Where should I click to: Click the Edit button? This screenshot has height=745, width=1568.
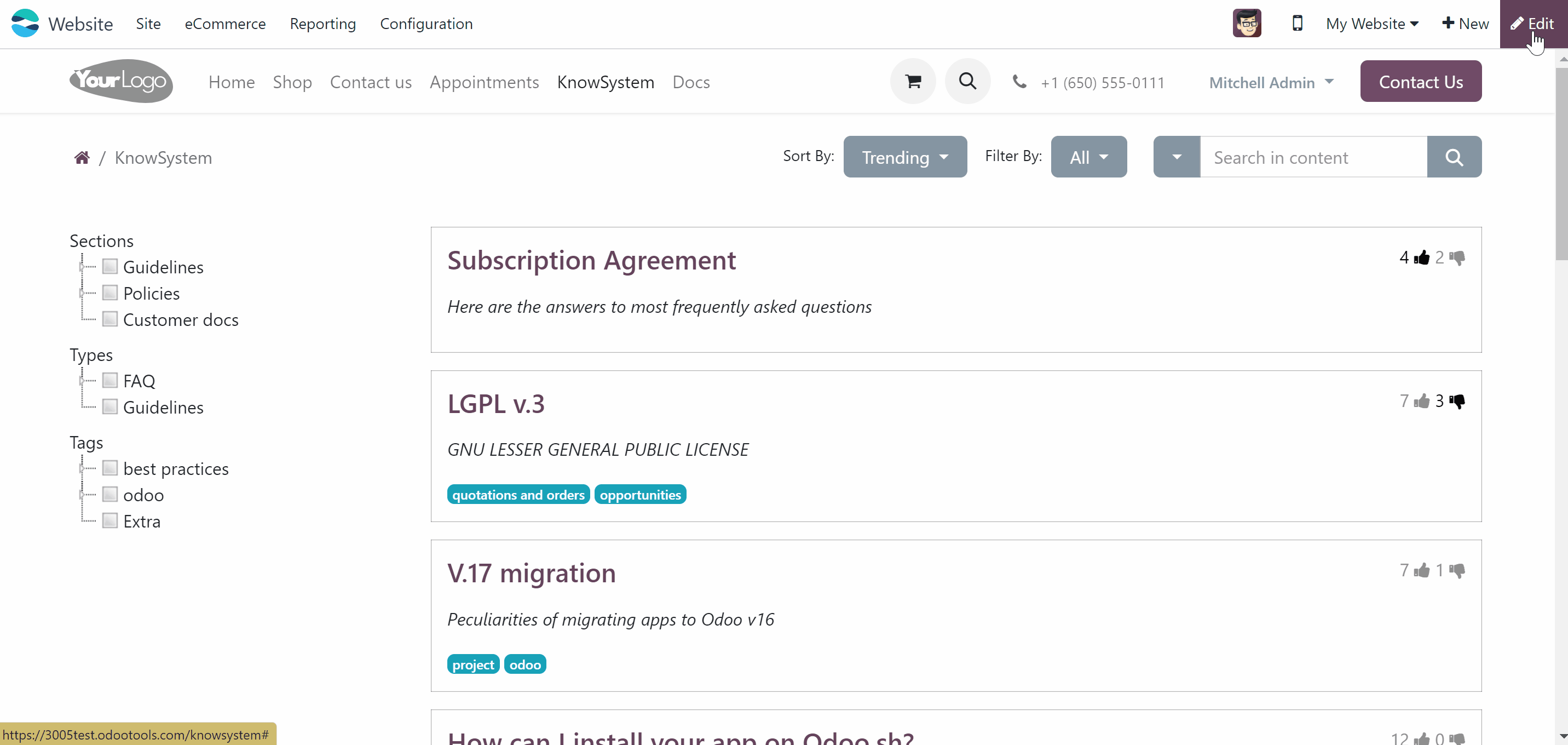1534,24
